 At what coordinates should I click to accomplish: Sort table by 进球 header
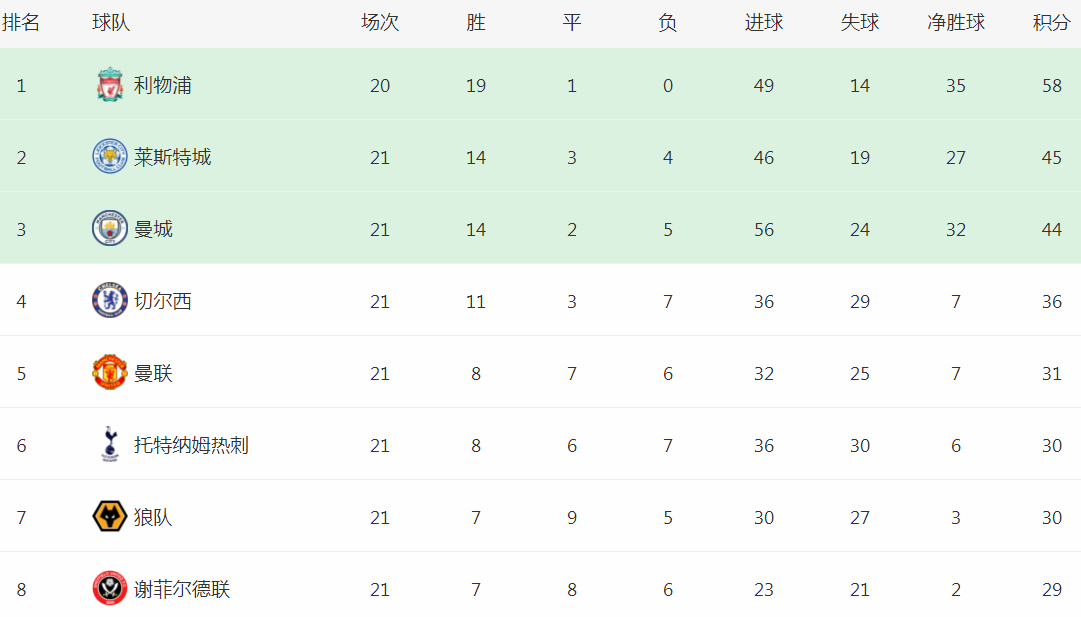(x=764, y=23)
